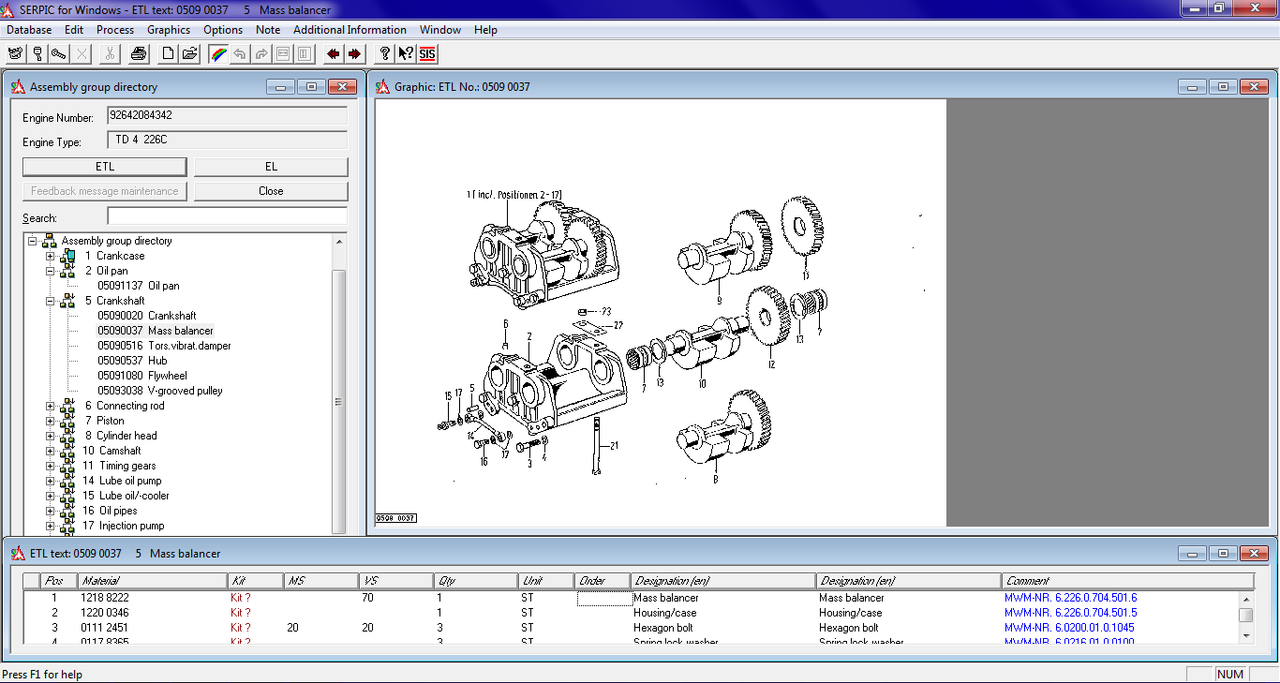This screenshot has height=683, width=1280.
Task: Click the Crankshaft group tree icon
Action: pyautogui.click(x=68, y=301)
